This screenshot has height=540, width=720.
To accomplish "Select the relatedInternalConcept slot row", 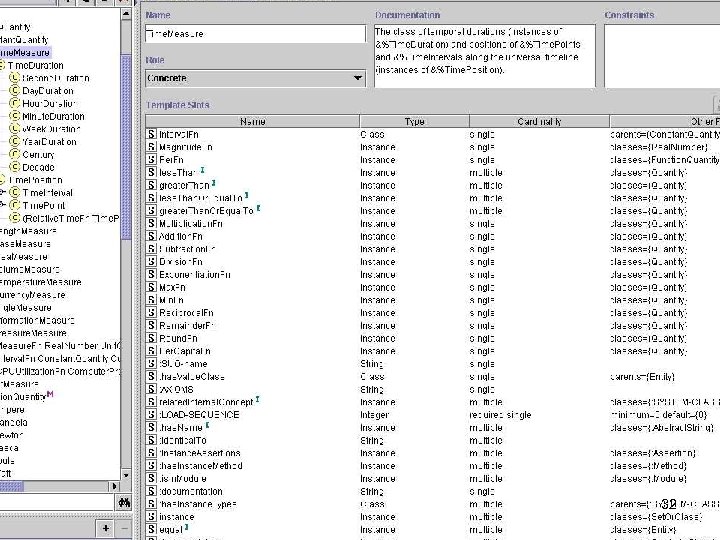I will click(x=433, y=402).
